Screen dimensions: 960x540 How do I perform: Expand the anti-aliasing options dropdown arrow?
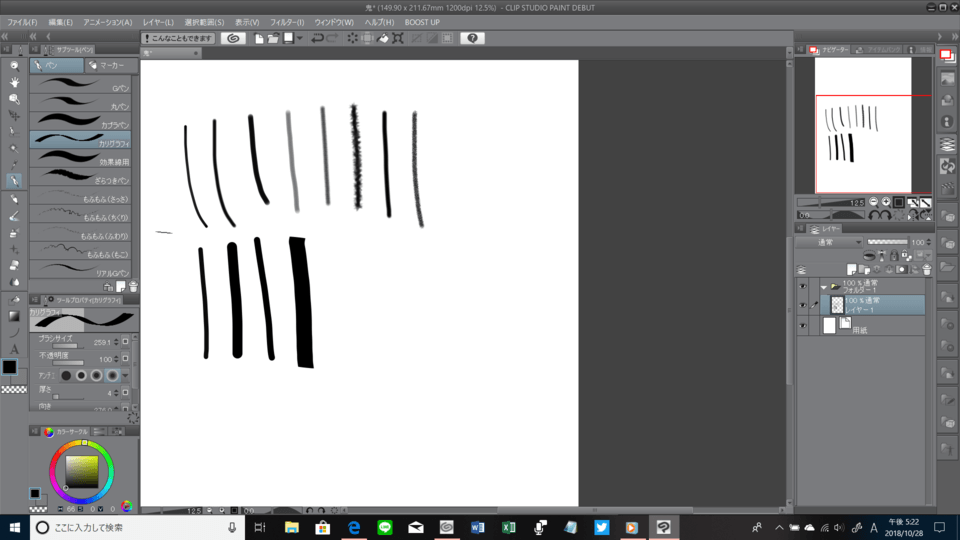[125, 375]
